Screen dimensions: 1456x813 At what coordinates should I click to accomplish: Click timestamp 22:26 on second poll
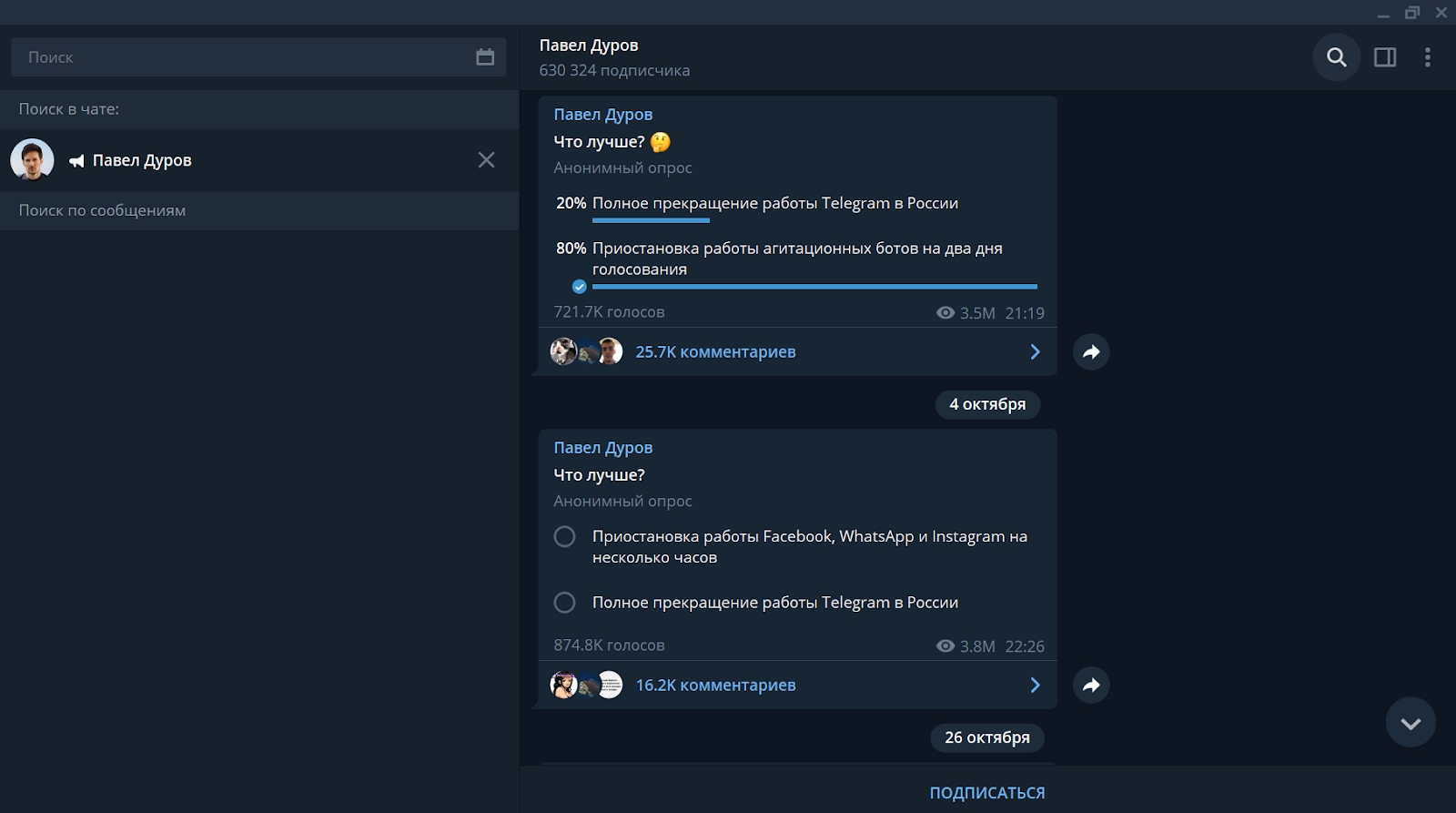(1025, 646)
